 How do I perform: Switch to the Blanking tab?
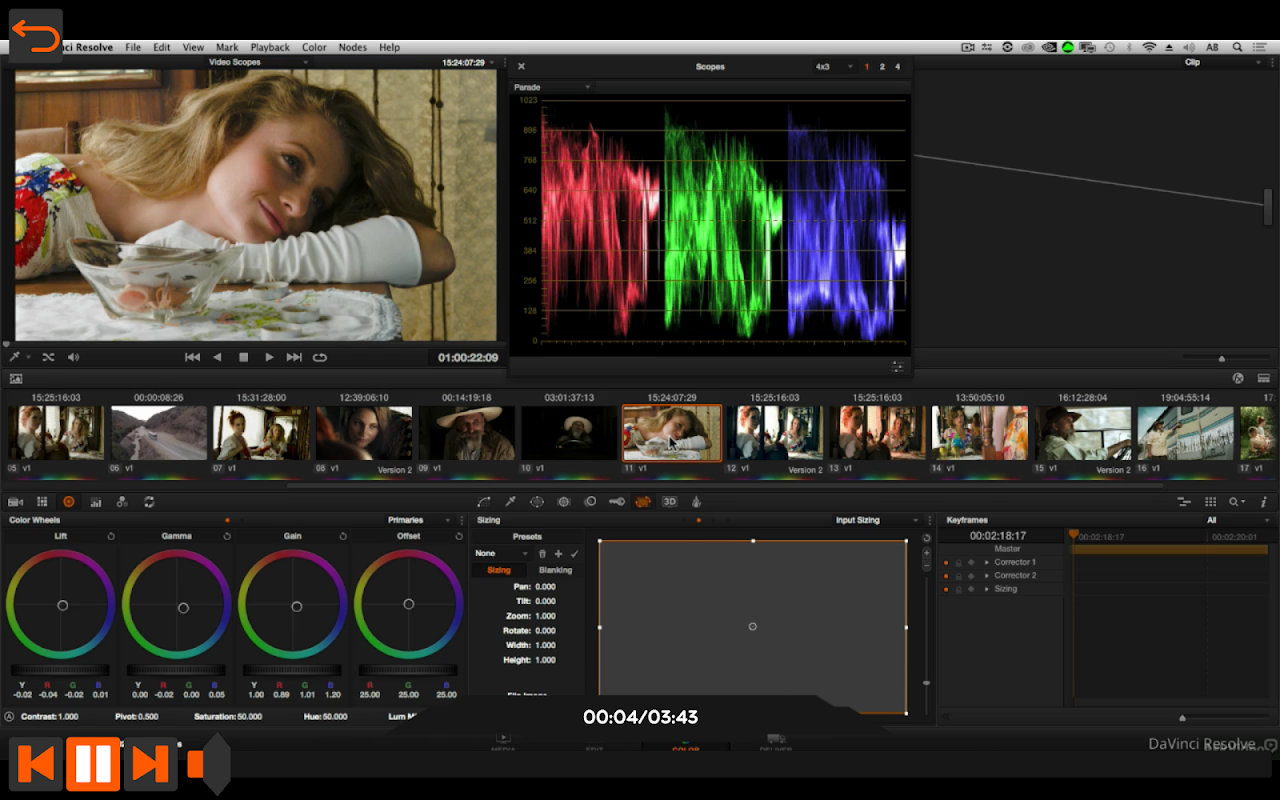(555, 570)
